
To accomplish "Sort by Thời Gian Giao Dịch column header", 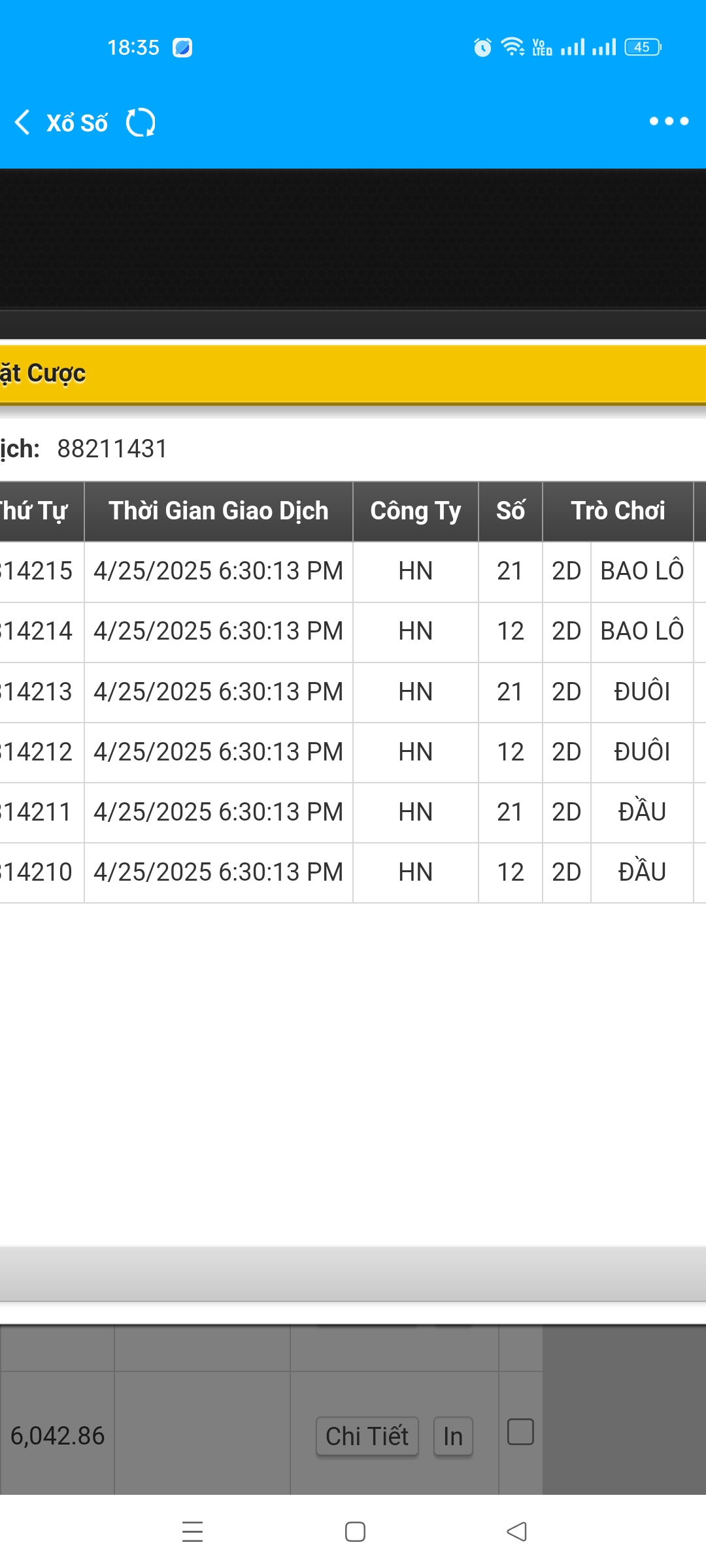I will (218, 511).
